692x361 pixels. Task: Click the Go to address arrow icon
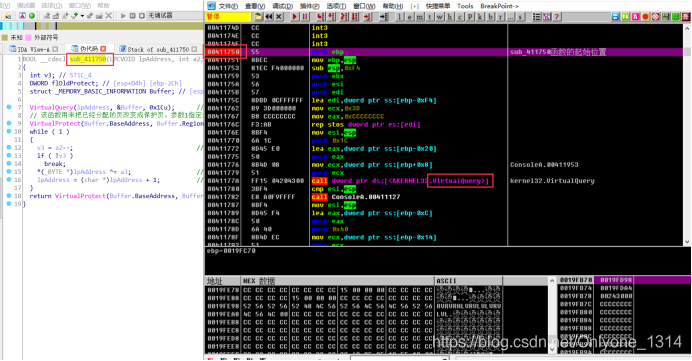click(384, 17)
